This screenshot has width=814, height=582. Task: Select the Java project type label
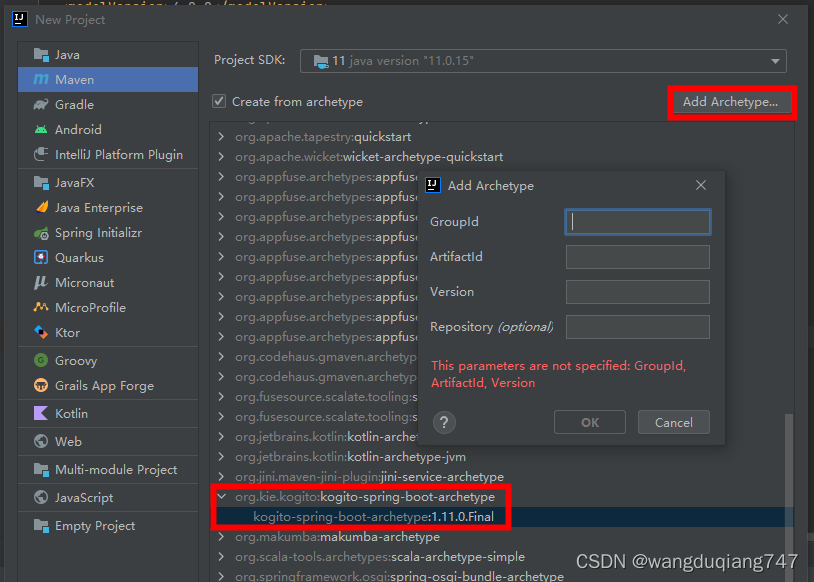point(67,55)
